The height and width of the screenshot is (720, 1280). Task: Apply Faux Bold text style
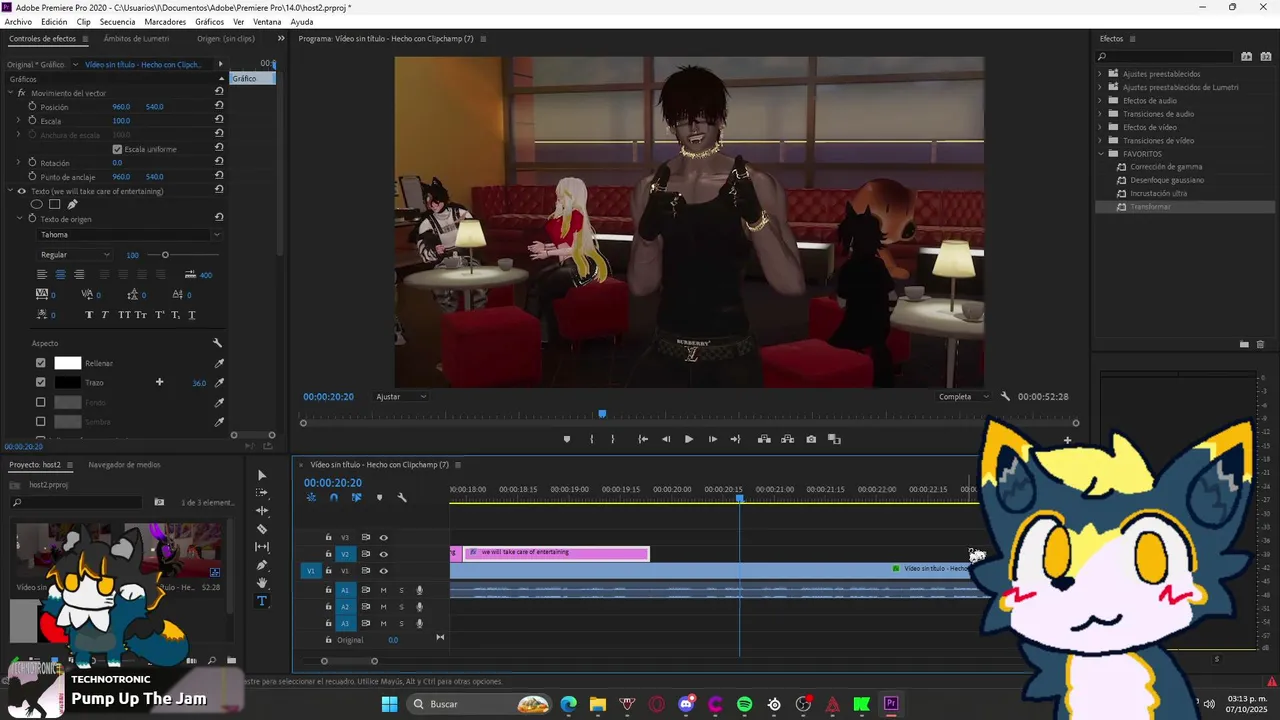click(x=89, y=315)
